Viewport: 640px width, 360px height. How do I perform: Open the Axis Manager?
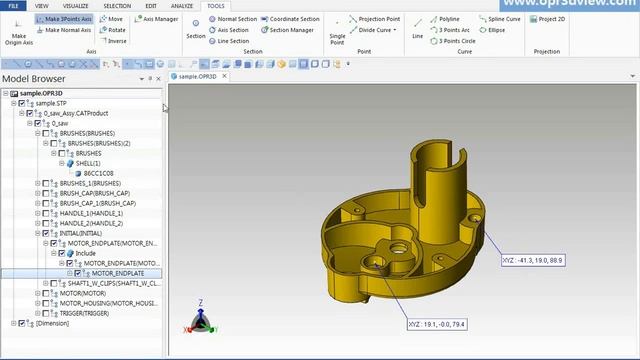point(156,19)
